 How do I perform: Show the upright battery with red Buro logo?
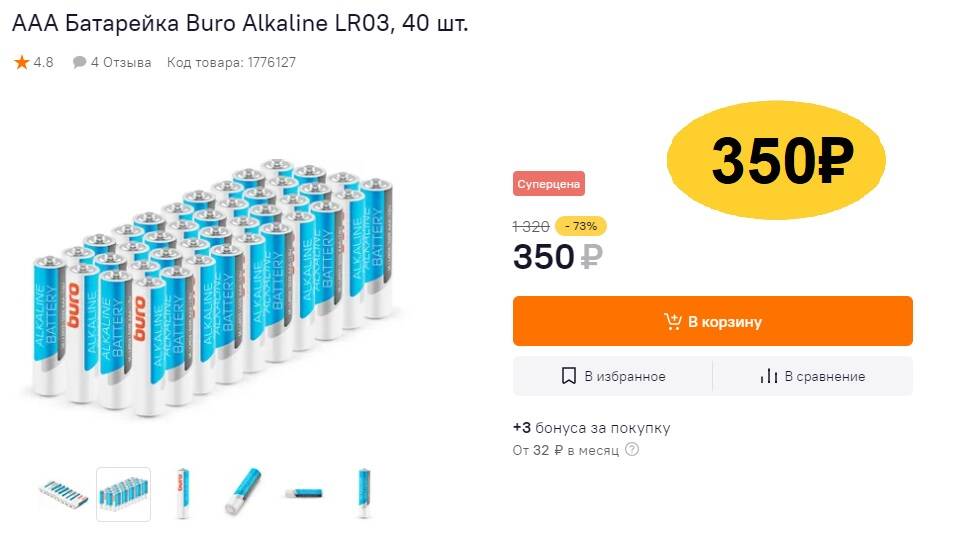coord(183,494)
